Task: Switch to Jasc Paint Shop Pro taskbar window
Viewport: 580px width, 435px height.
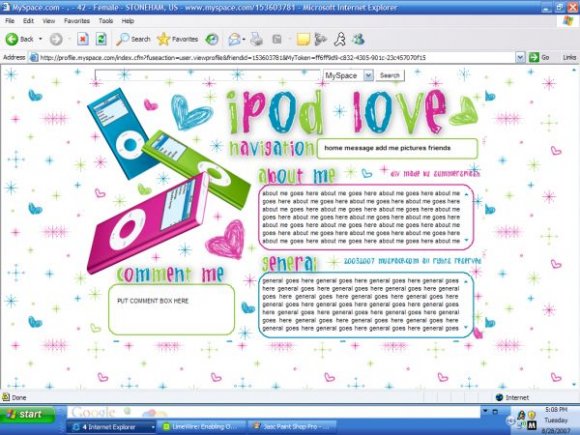Action: click(291, 427)
